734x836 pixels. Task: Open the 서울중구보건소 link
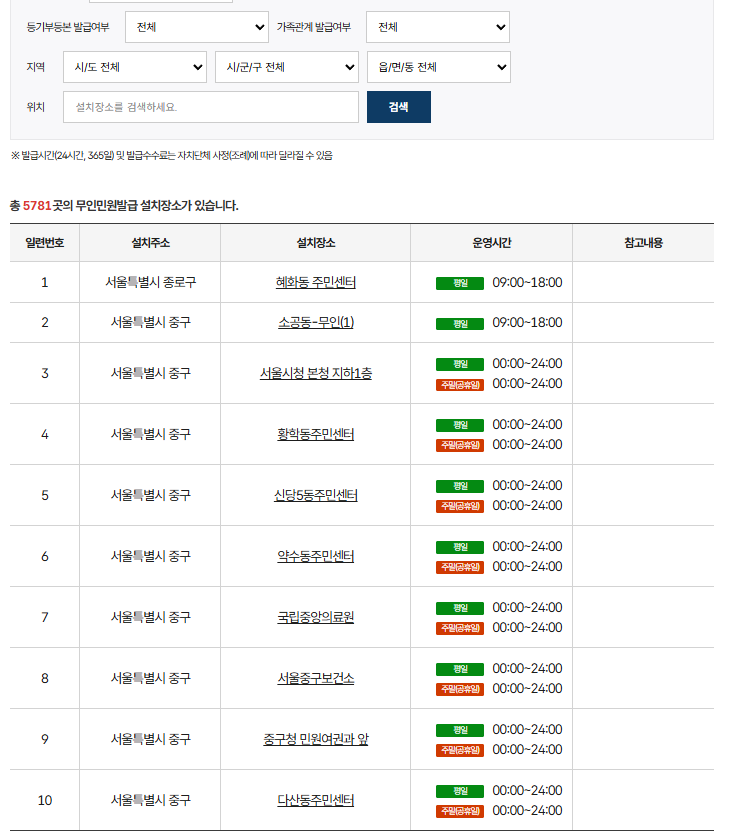[315, 678]
